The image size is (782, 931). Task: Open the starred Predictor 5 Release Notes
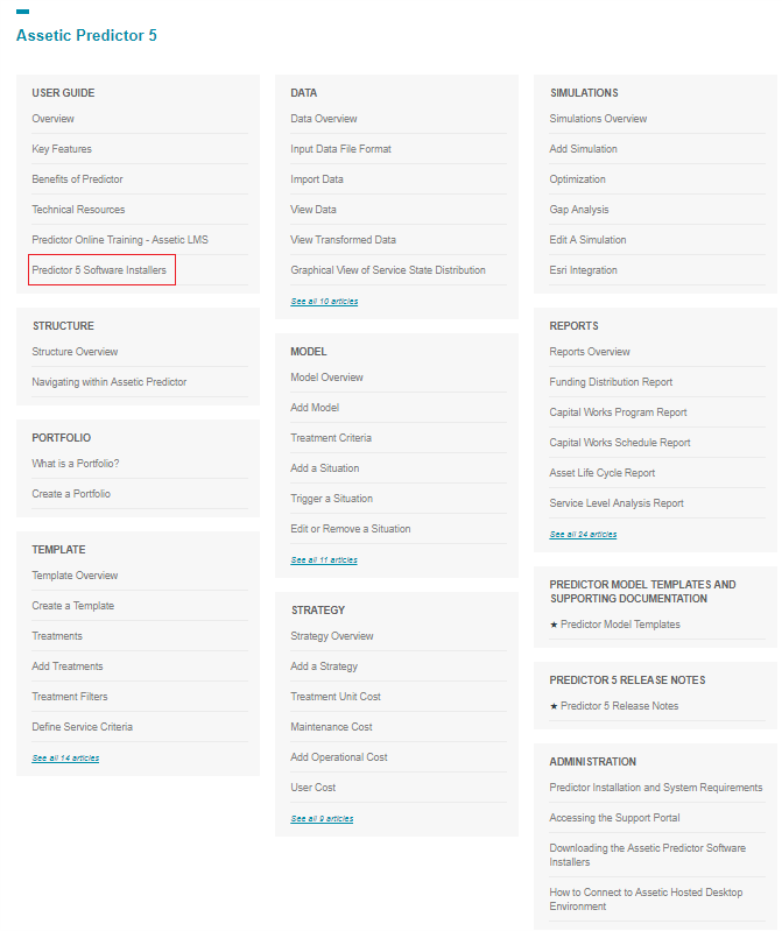point(618,706)
